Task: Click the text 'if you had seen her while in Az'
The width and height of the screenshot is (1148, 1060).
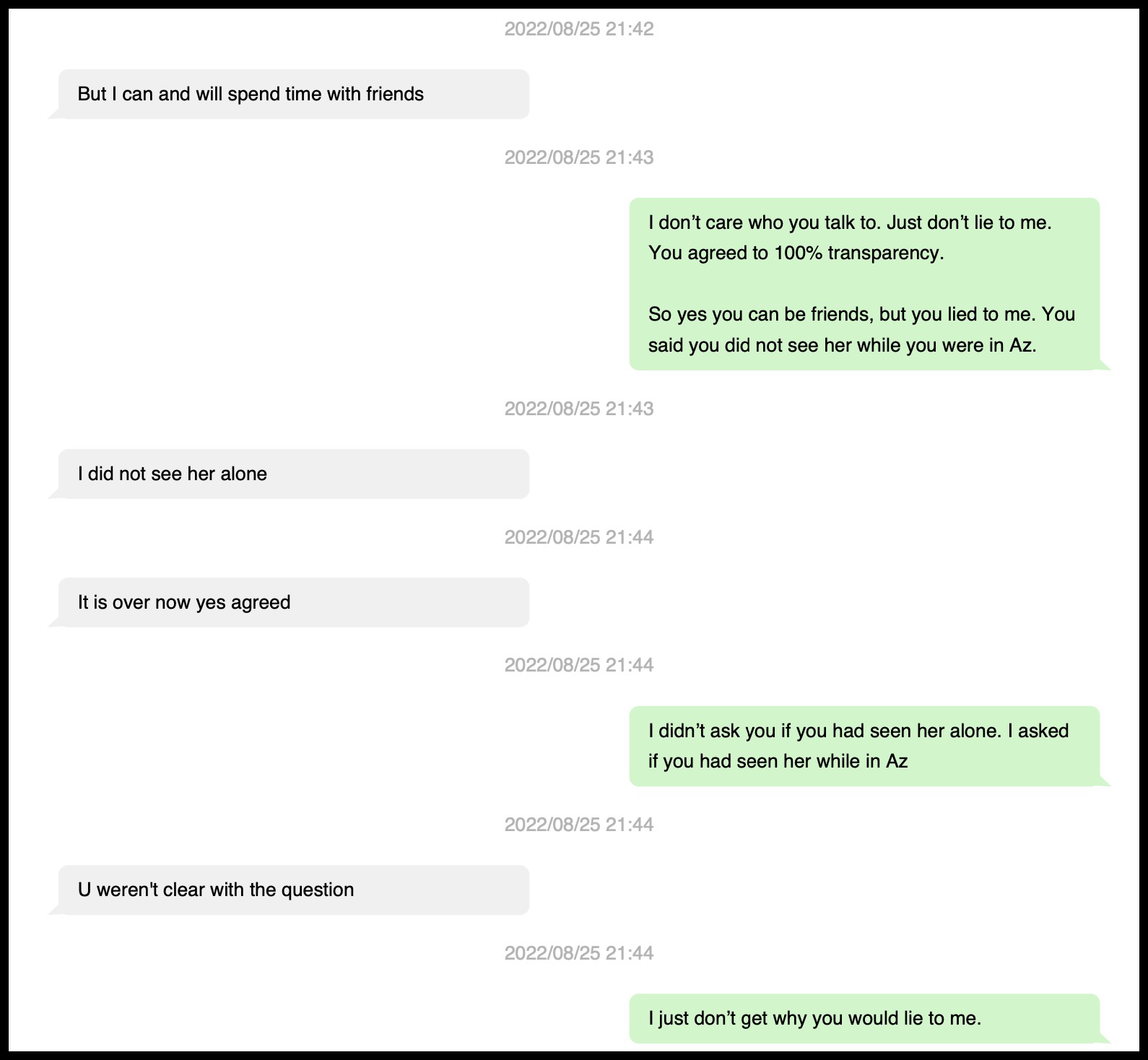Action: point(778,762)
